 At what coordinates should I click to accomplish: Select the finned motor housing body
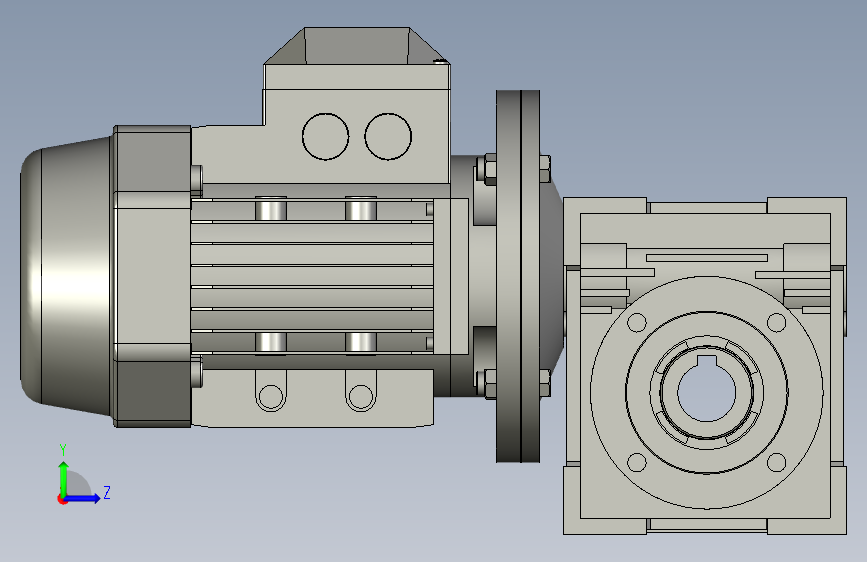tap(312, 275)
